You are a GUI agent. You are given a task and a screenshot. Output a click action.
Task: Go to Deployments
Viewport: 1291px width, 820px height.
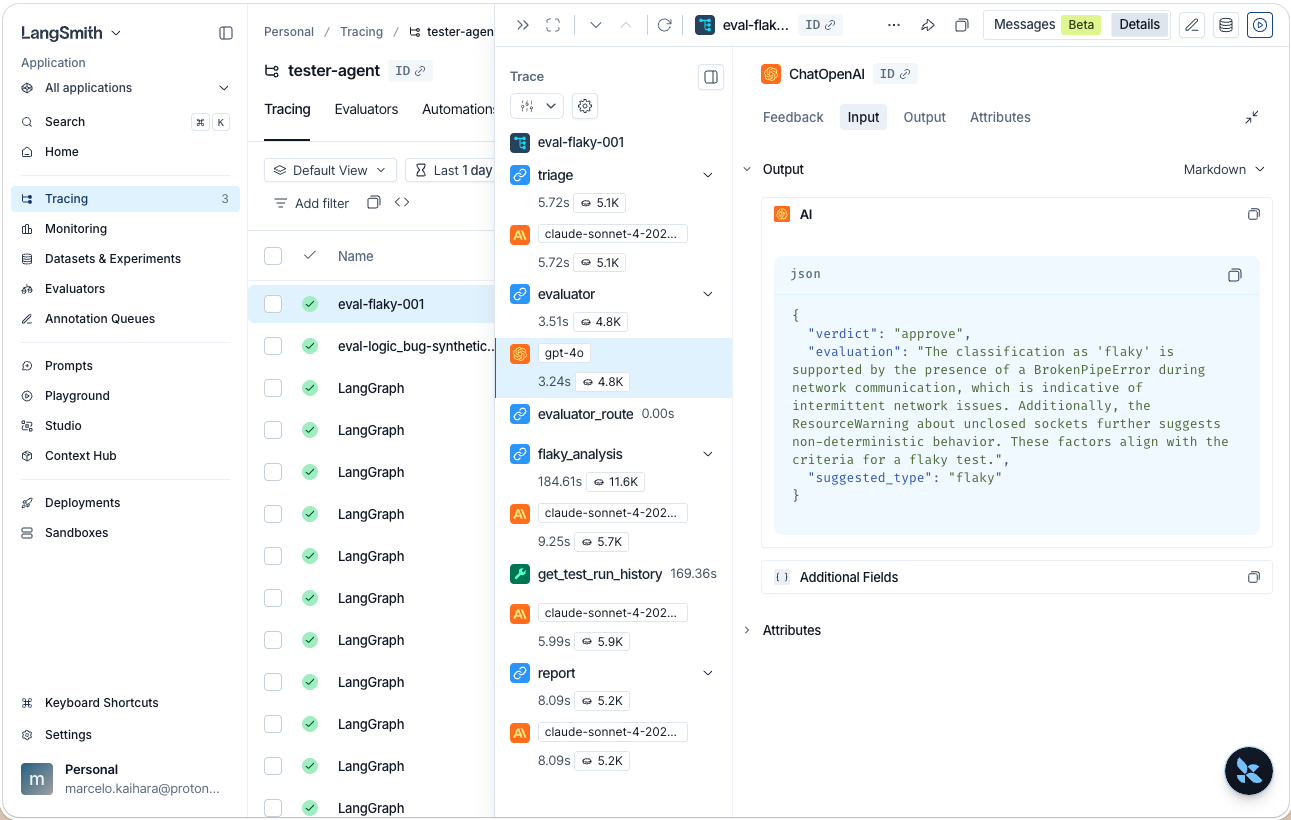[x=125, y=503]
